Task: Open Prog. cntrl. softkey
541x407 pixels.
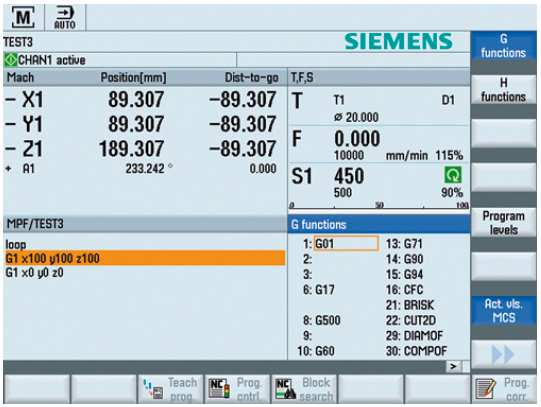Action: click(237, 389)
